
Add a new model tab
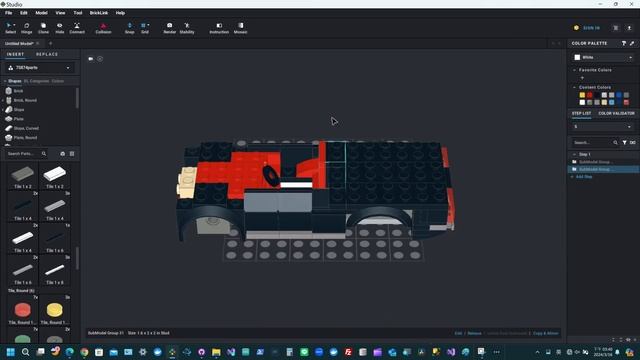pos(51,43)
